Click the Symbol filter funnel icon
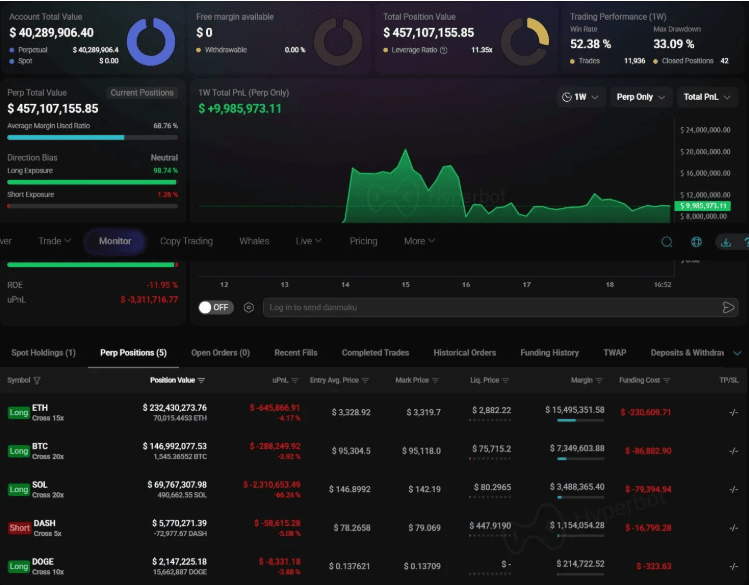This screenshot has width=749, height=585. [x=37, y=381]
